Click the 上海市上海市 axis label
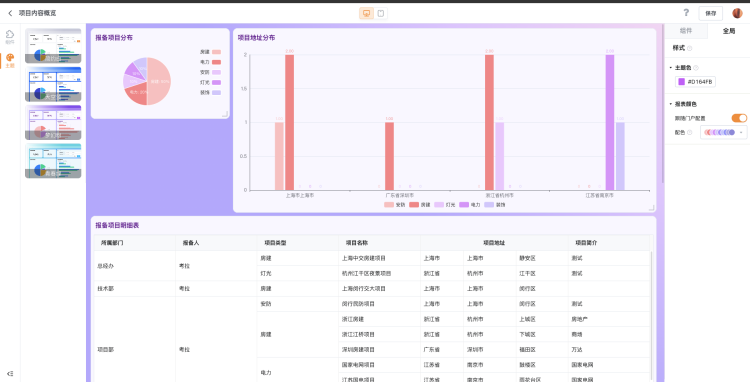This screenshot has height=382, width=750. (300, 196)
